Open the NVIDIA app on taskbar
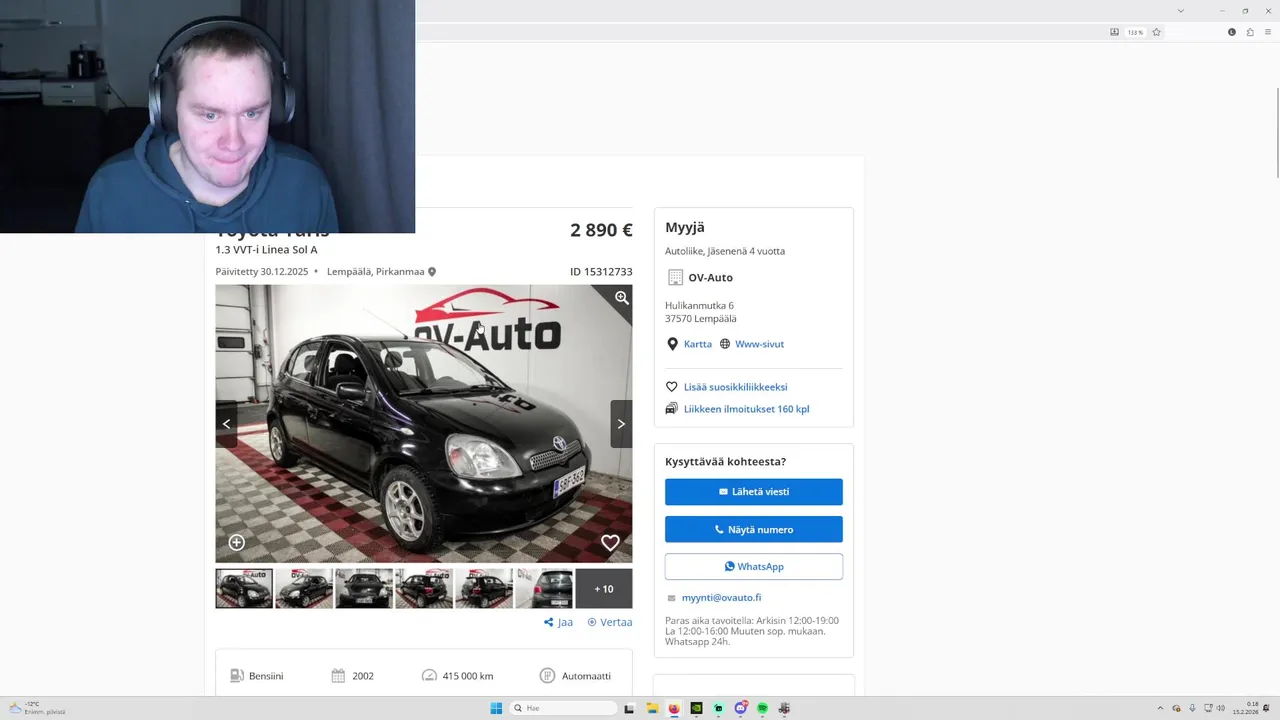Image resolution: width=1280 pixels, height=720 pixels. [696, 708]
